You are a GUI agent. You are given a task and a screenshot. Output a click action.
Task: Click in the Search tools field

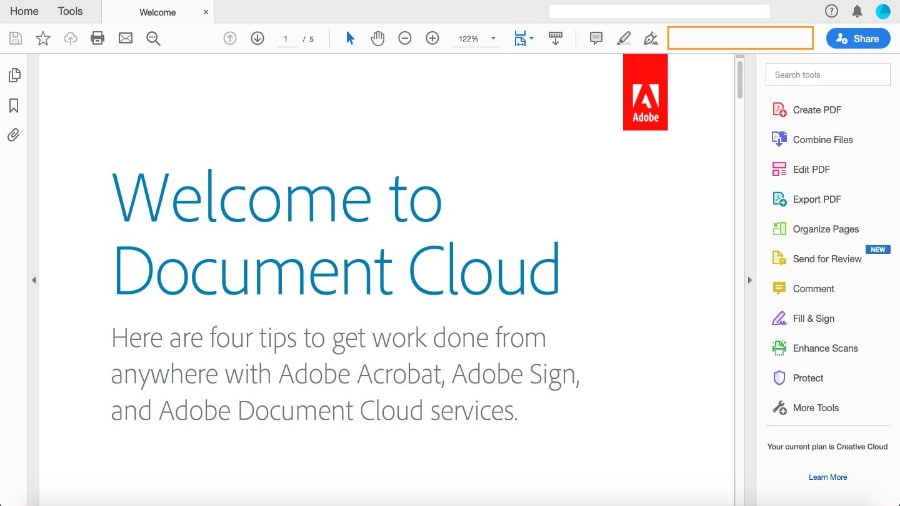827,74
